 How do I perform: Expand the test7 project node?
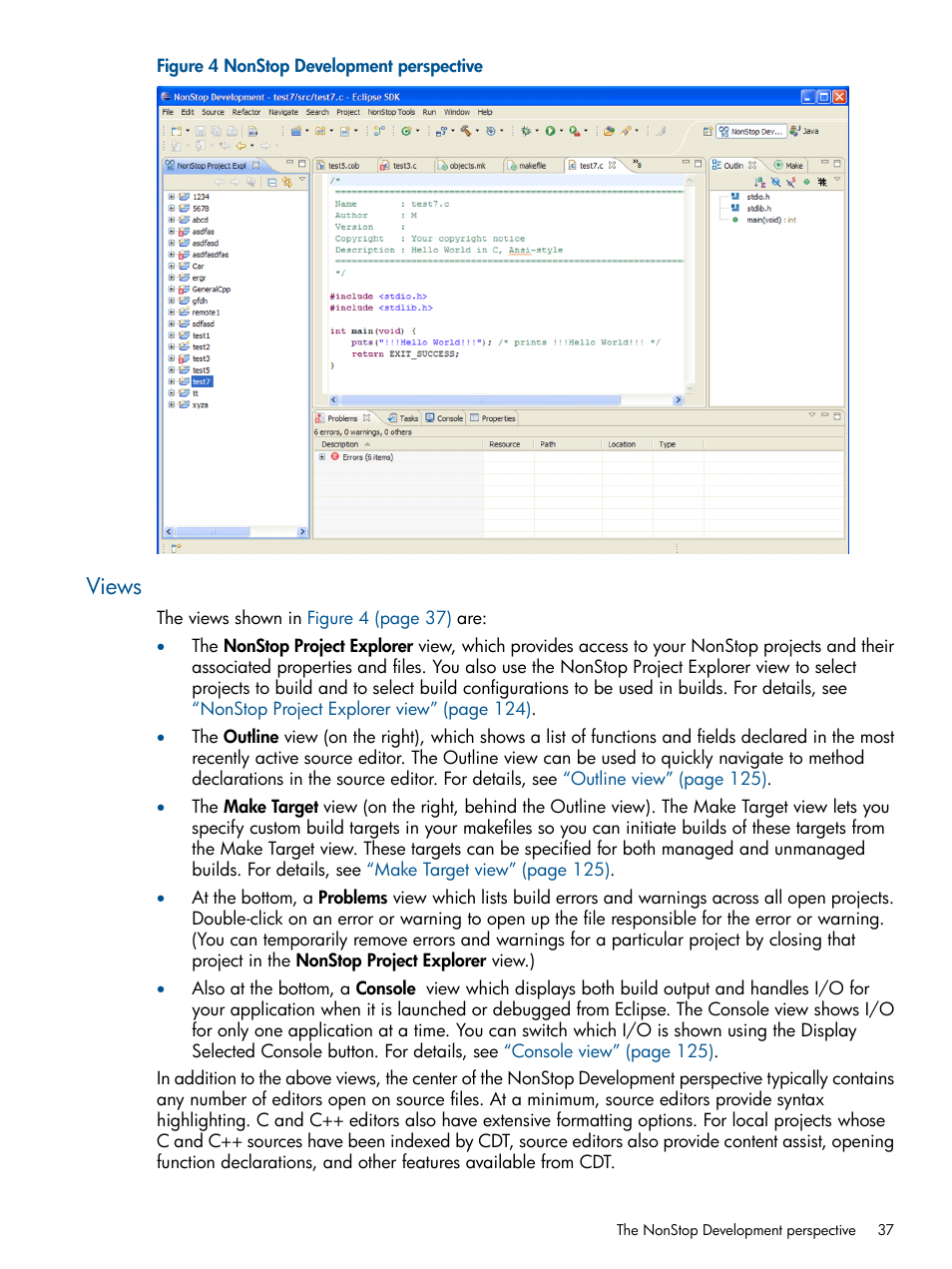(172, 381)
